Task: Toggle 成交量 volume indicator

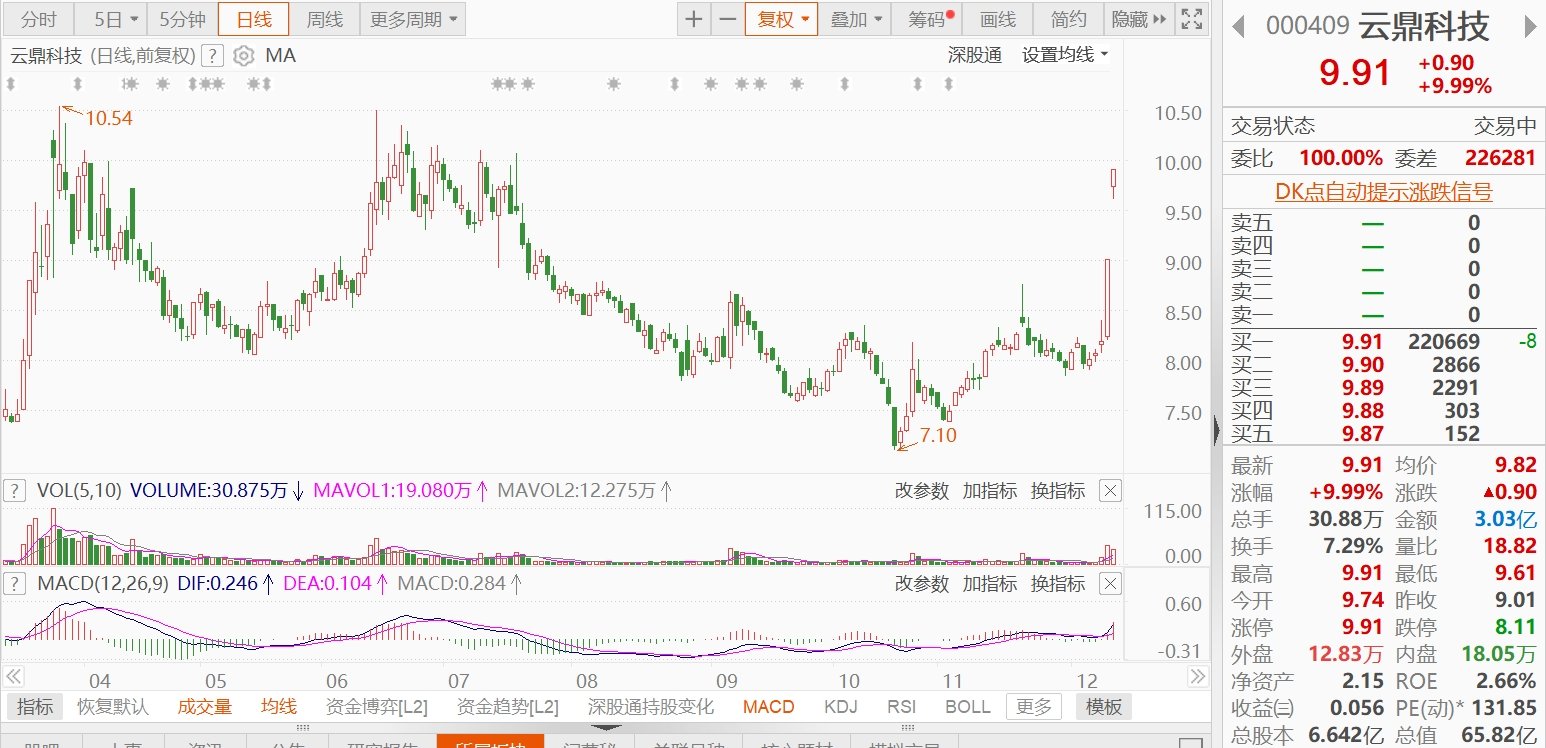Action: 205,707
